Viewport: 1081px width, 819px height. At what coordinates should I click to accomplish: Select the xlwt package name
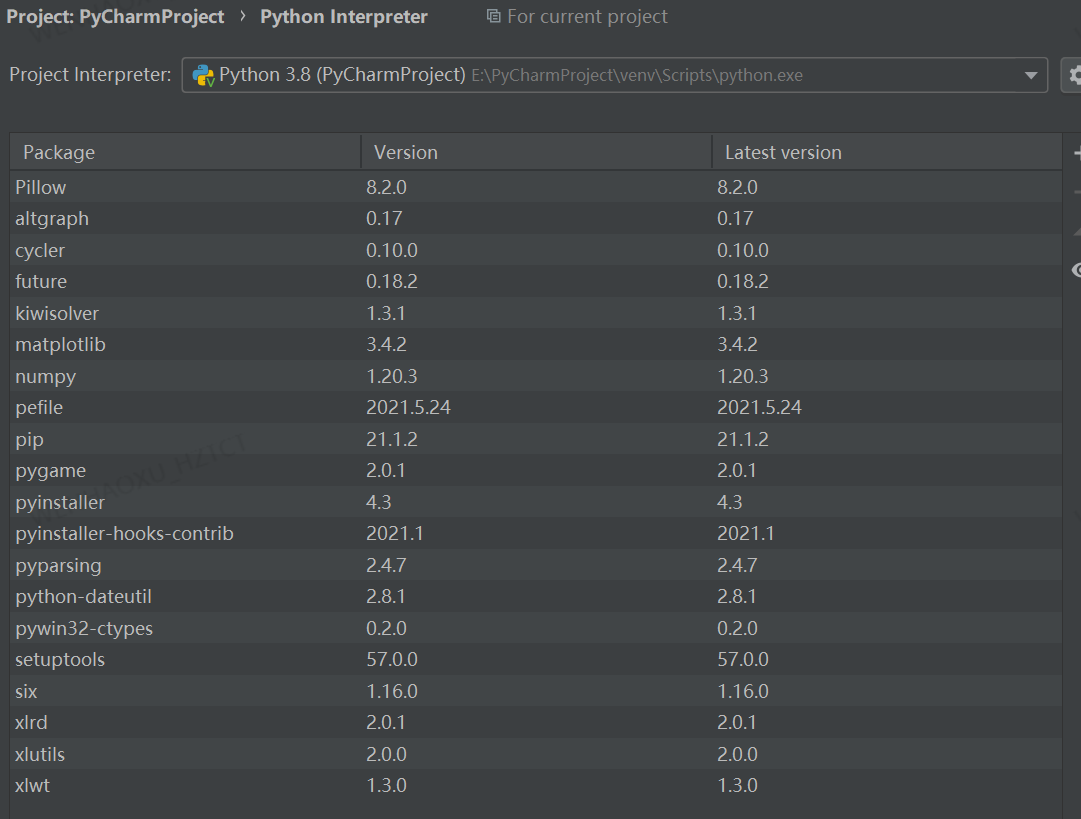click(32, 785)
